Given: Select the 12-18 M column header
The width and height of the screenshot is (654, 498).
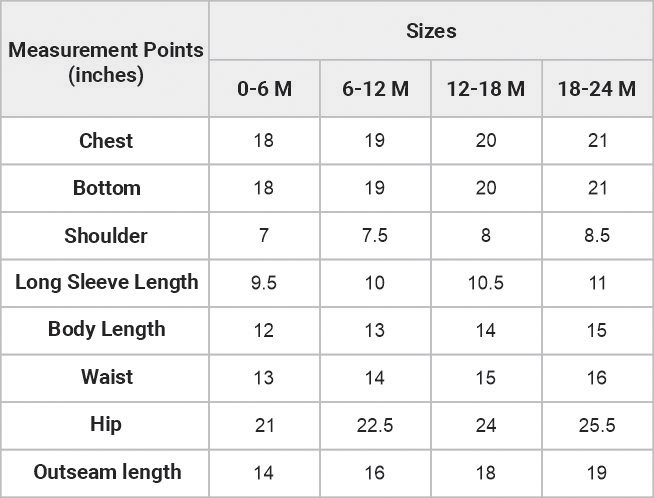Looking at the screenshot, I should [x=486, y=88].
